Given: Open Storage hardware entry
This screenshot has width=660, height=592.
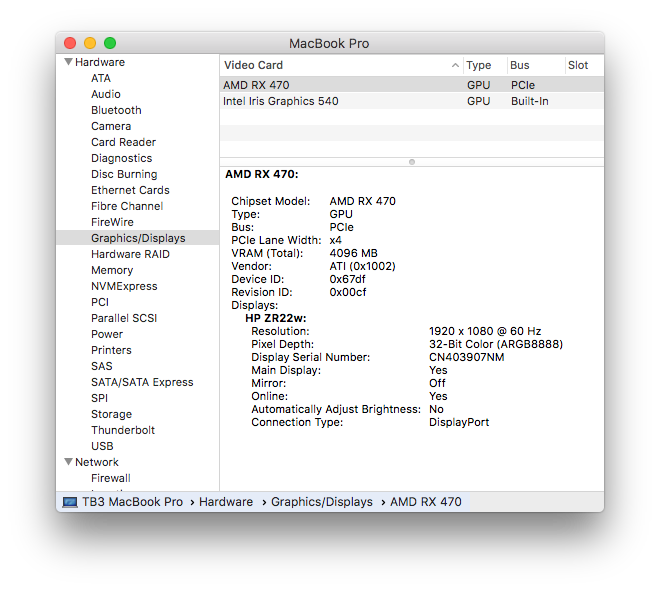Looking at the screenshot, I should pos(112,414).
